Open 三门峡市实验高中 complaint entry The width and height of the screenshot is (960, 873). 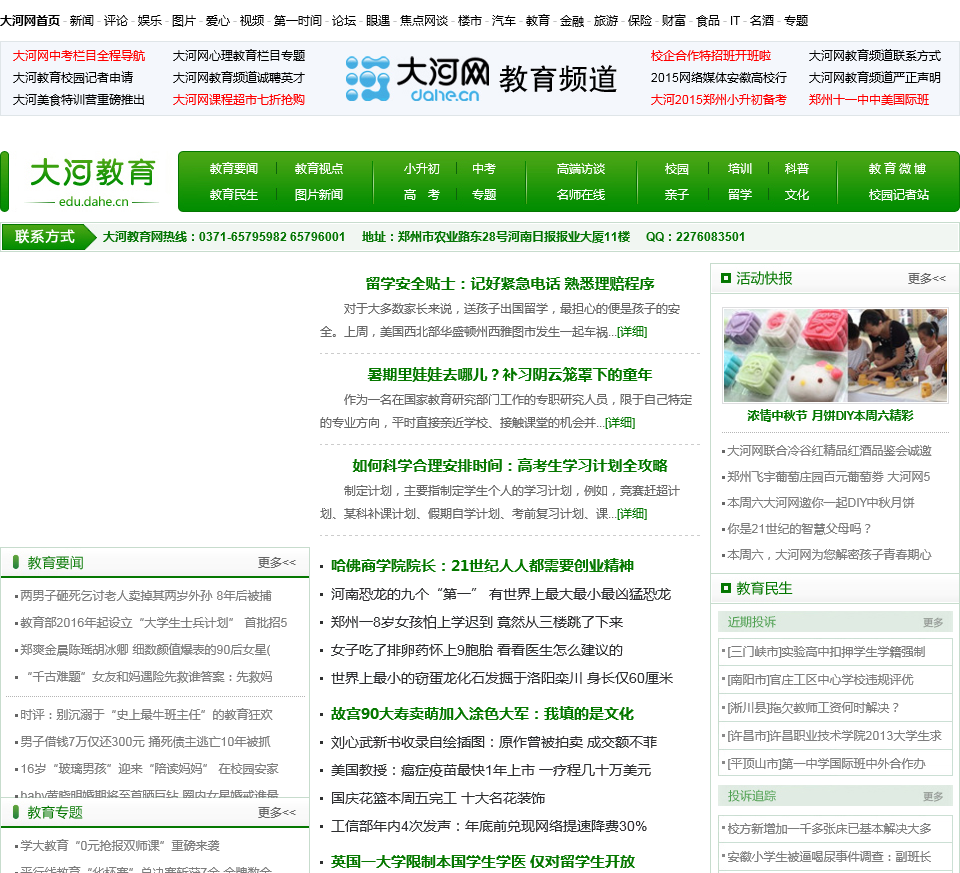coord(826,652)
